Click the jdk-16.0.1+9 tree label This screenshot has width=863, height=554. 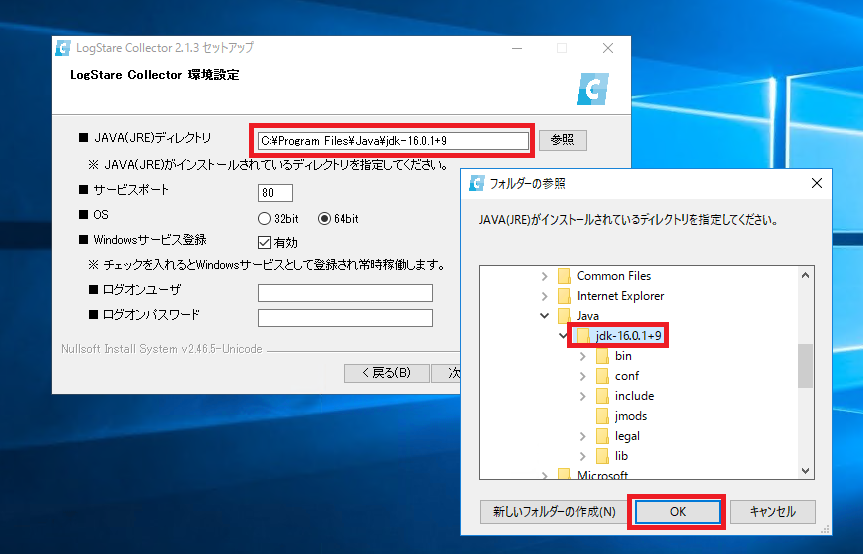629,336
